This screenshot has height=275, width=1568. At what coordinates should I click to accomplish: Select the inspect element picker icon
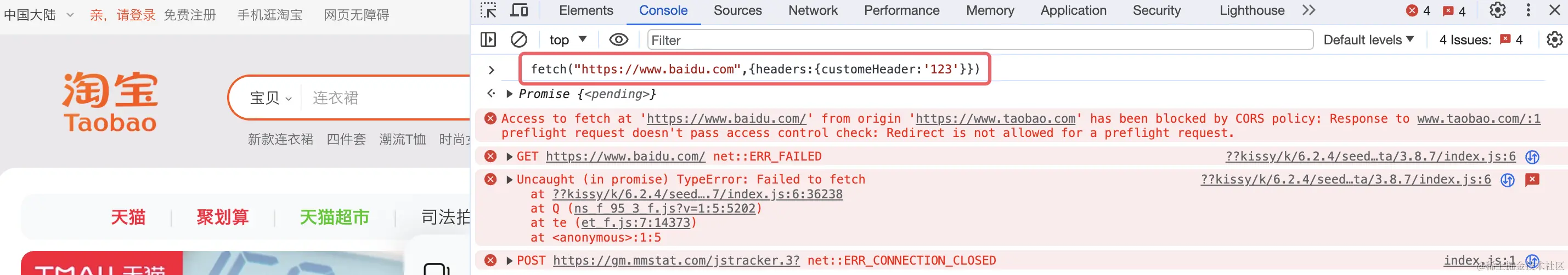[x=488, y=10]
